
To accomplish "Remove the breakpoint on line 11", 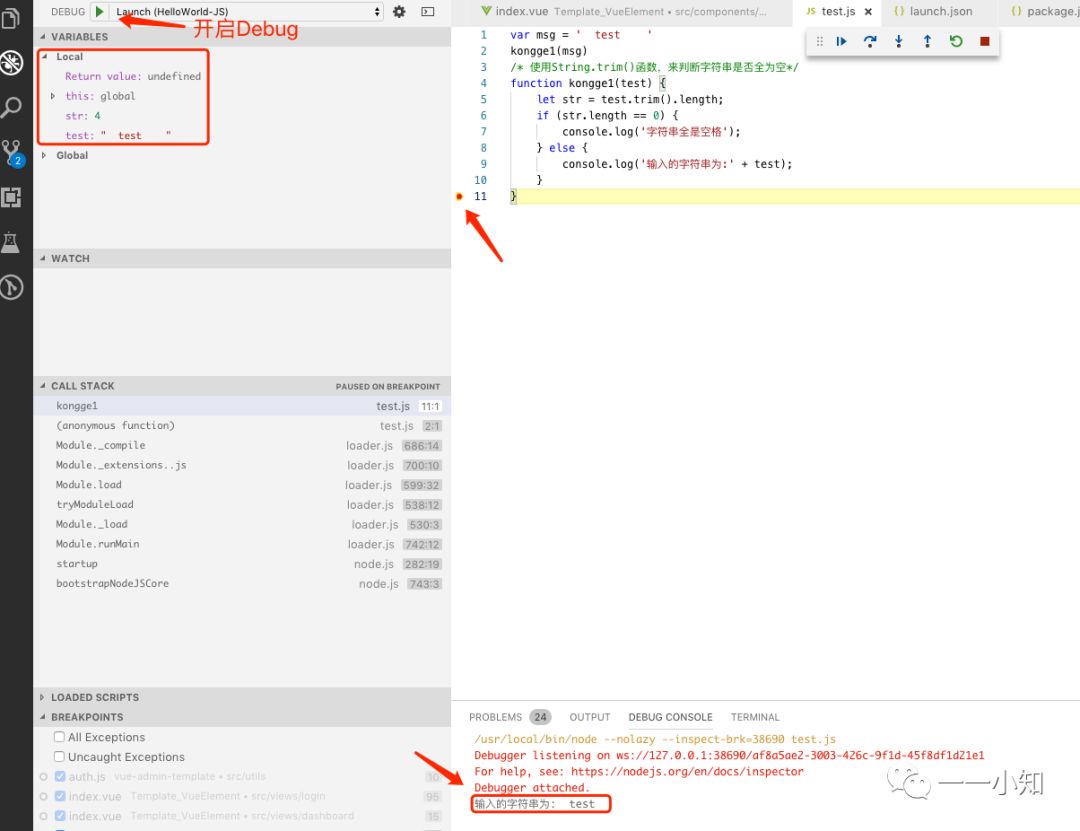I will click(459, 196).
